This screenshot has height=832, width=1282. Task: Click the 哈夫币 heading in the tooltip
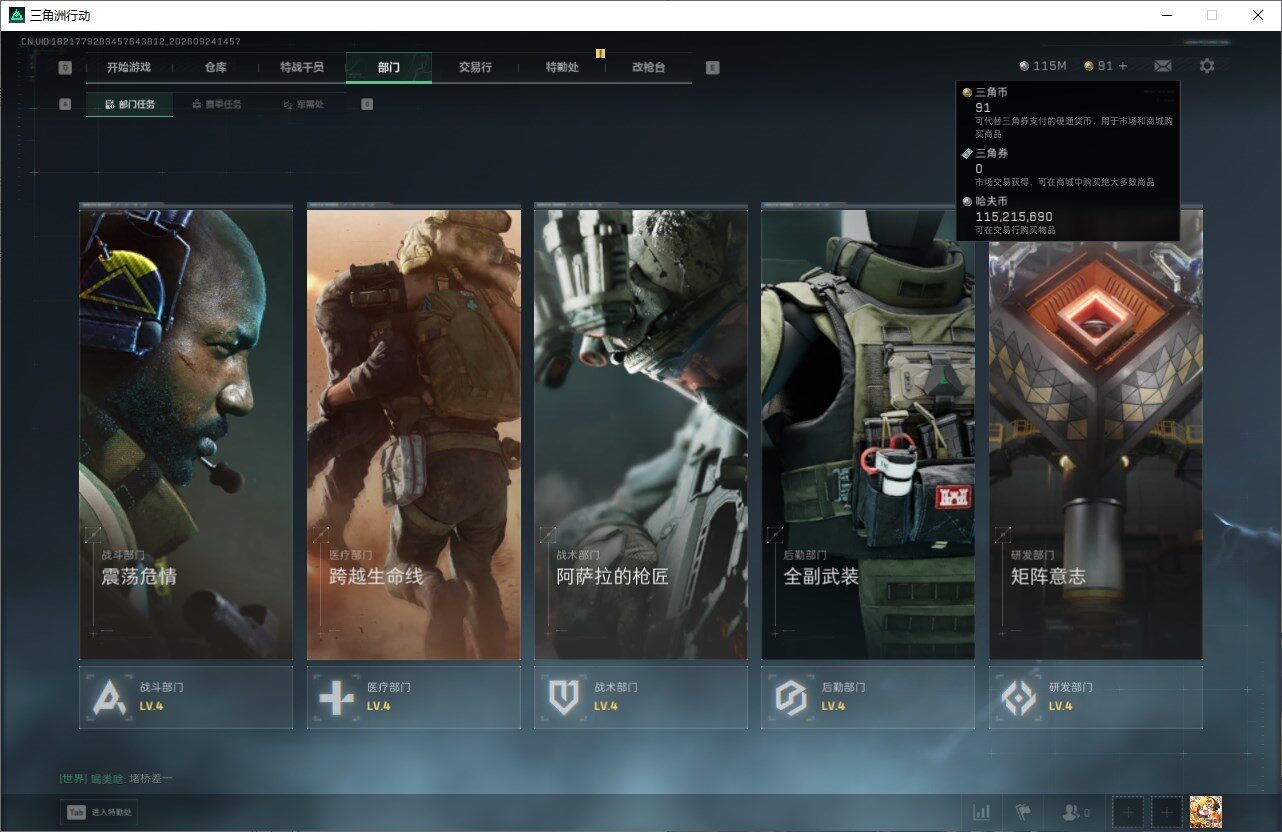click(x=991, y=201)
